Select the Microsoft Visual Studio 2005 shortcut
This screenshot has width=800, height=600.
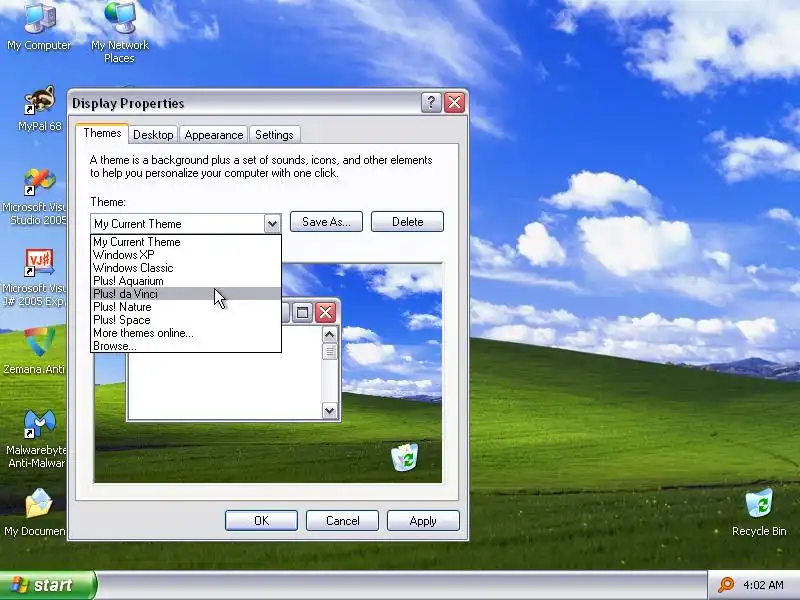click(x=36, y=197)
